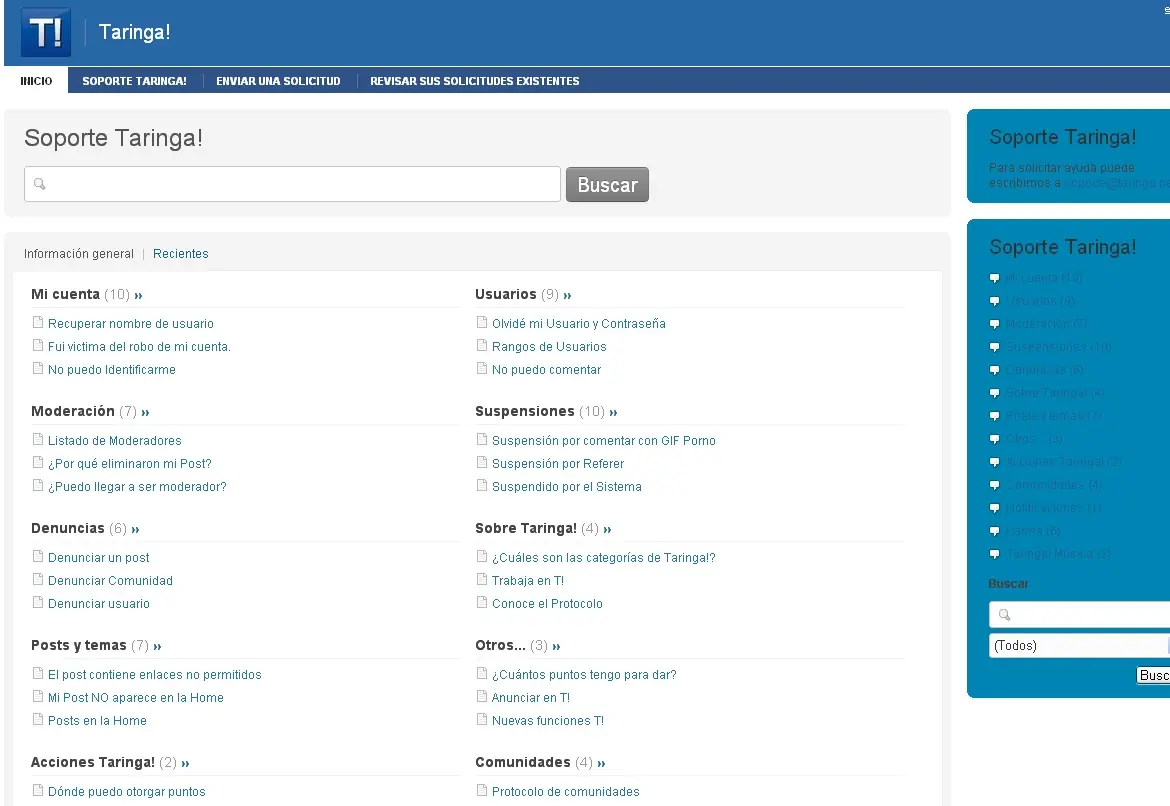Expand Sobre Taringa! section via » arrow

coord(607,530)
